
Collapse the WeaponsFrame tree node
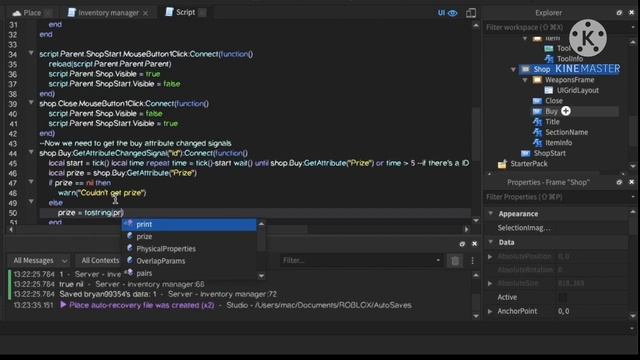pos(525,80)
